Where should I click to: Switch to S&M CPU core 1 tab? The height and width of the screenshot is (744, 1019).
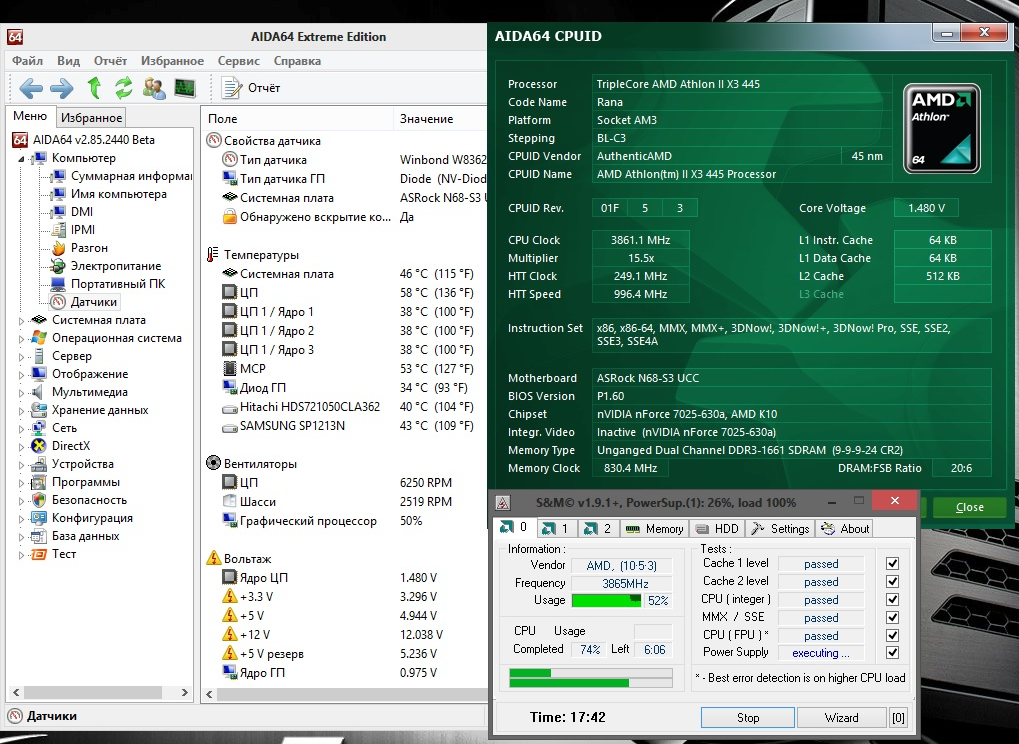[556, 529]
